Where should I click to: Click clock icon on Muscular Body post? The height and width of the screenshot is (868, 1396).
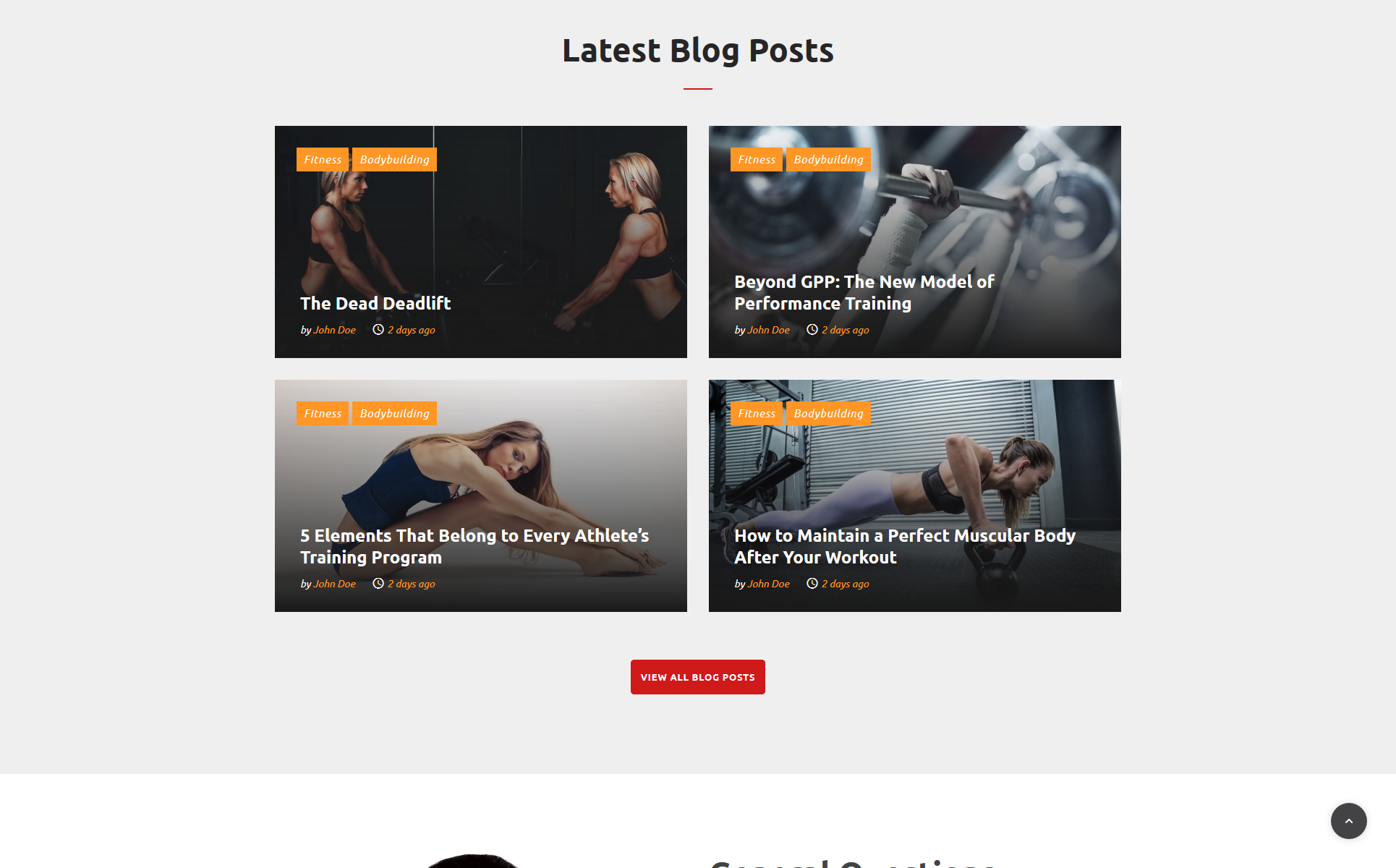coord(812,584)
